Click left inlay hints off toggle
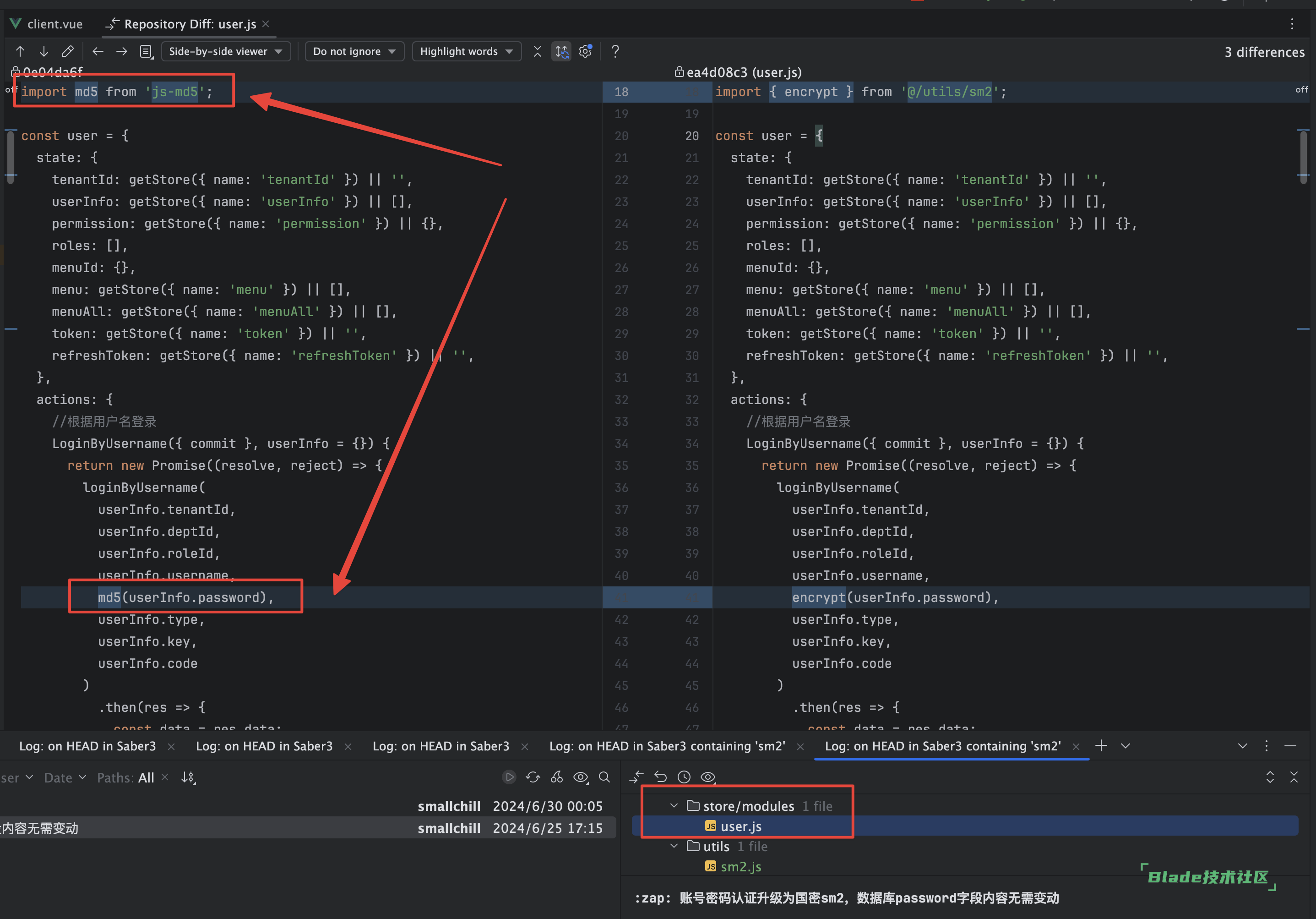This screenshot has width=1316, height=919. point(11,89)
